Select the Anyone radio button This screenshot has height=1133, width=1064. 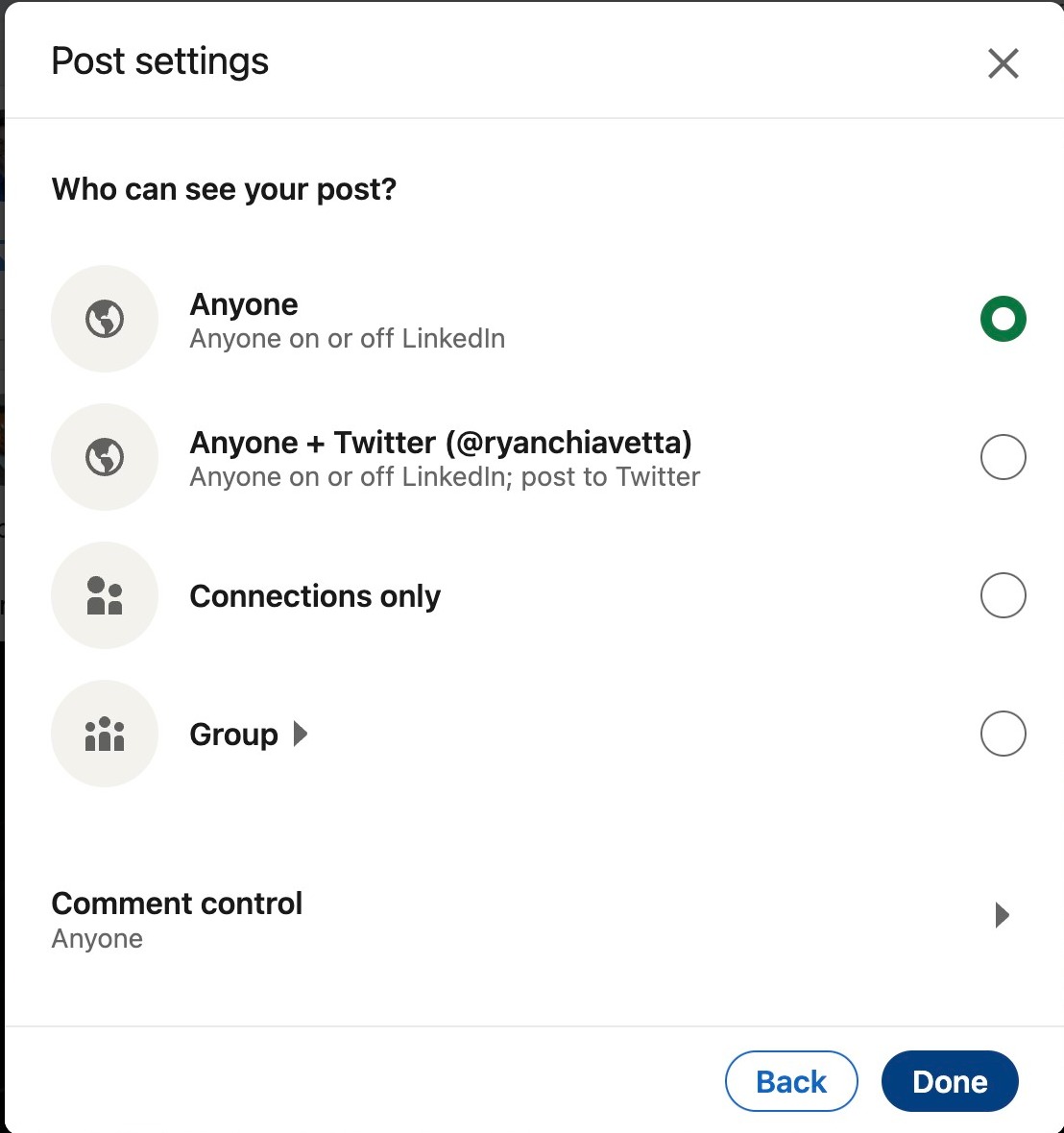[1003, 319]
